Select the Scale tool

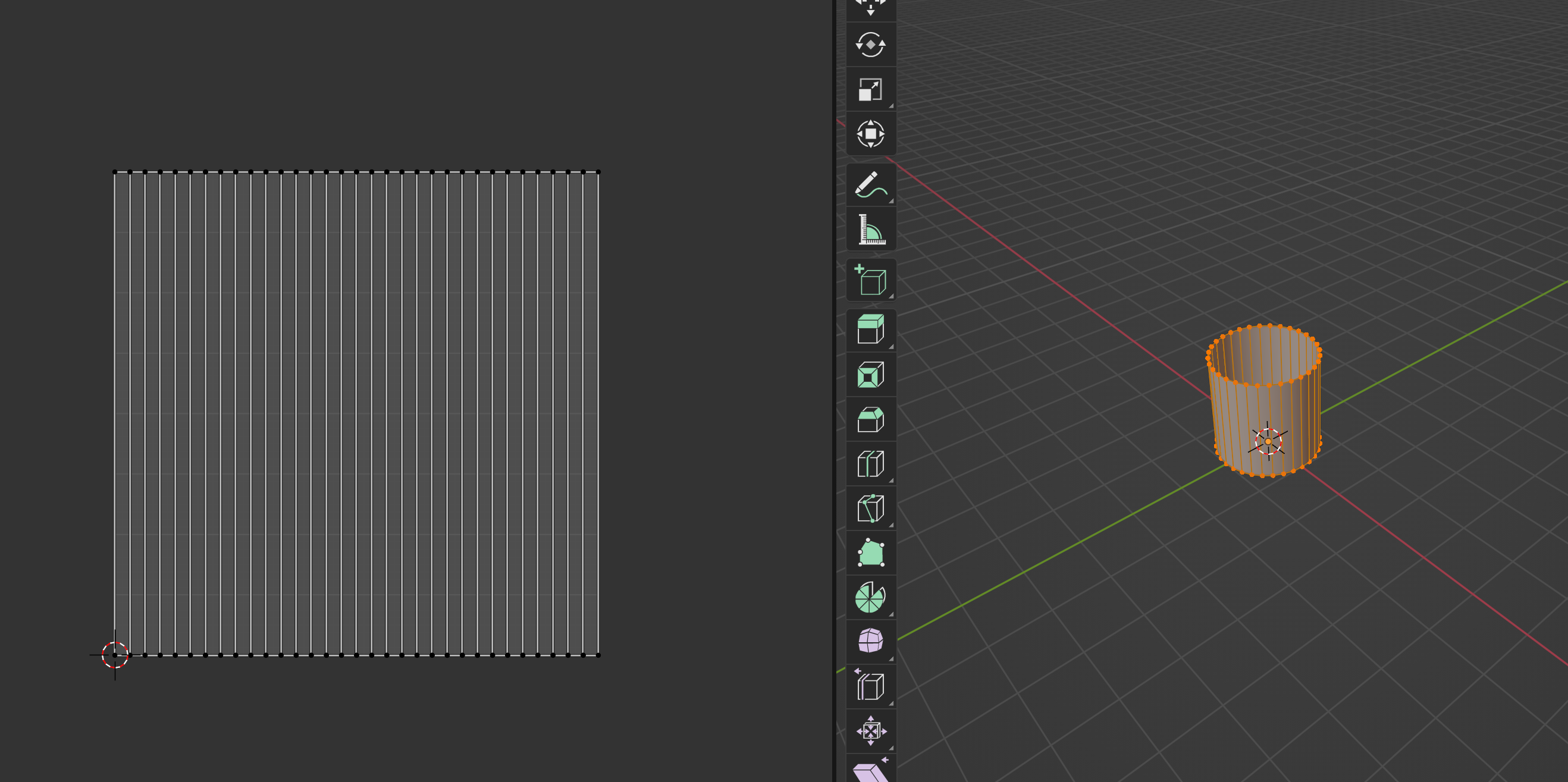pyautogui.click(x=870, y=90)
